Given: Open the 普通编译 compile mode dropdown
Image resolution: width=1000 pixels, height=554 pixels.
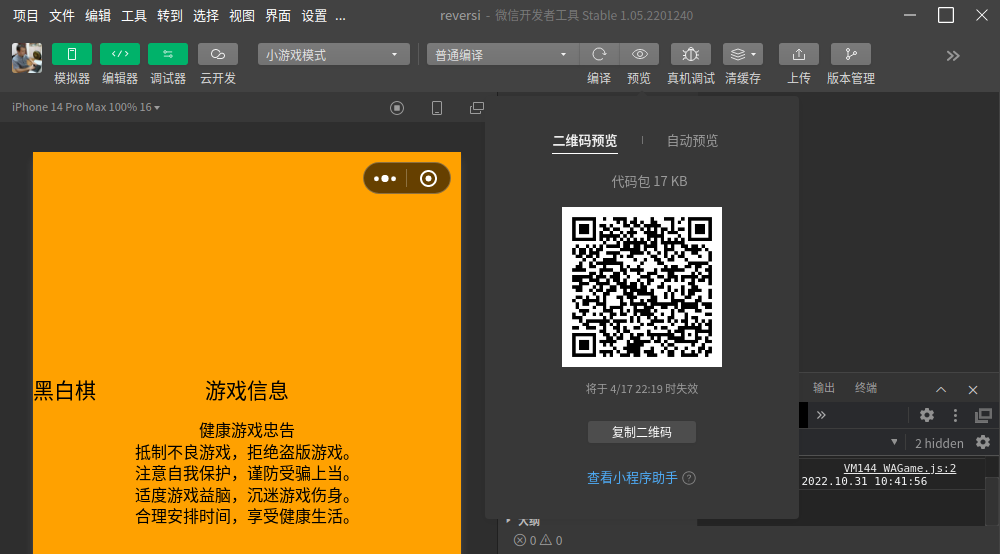Looking at the screenshot, I should tap(503, 54).
